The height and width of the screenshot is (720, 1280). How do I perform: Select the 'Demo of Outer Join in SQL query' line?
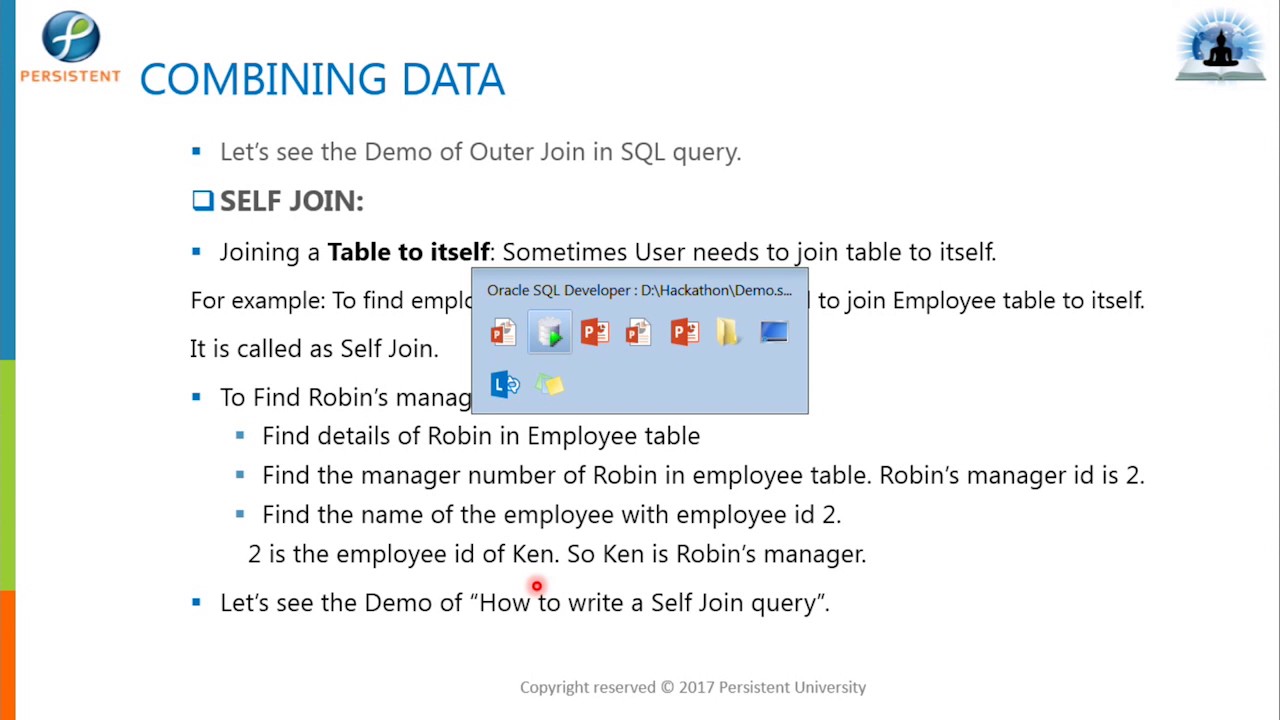point(480,152)
